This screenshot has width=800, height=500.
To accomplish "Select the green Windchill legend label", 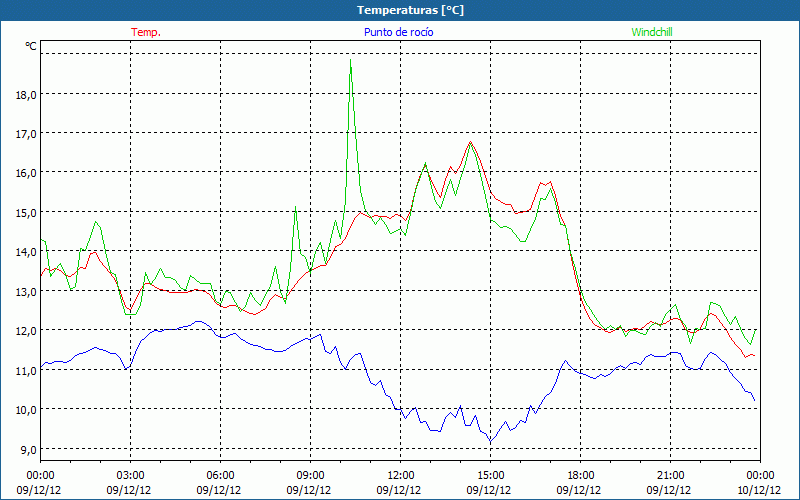I will (x=652, y=32).
